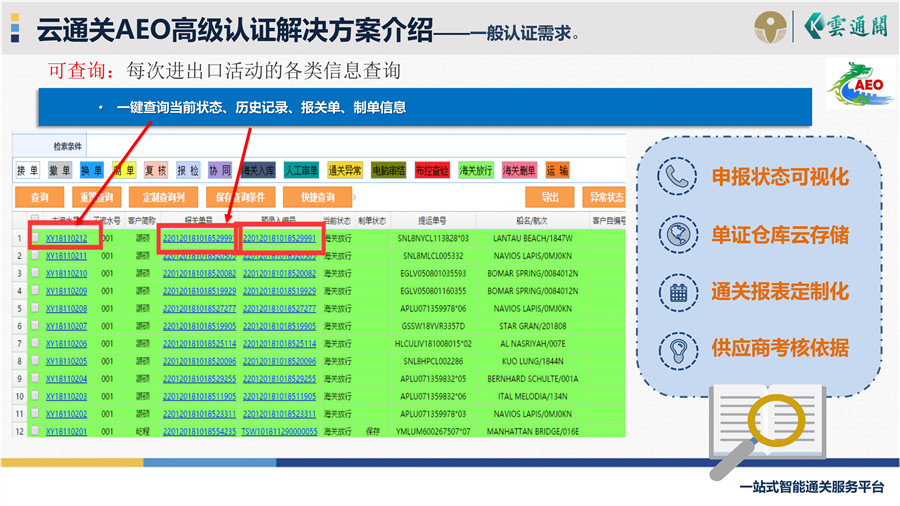Viewport: 900px width, 506px height.
Task: Click bill number SNL8NYCL113828*03
Action: pyautogui.click(x=433, y=238)
